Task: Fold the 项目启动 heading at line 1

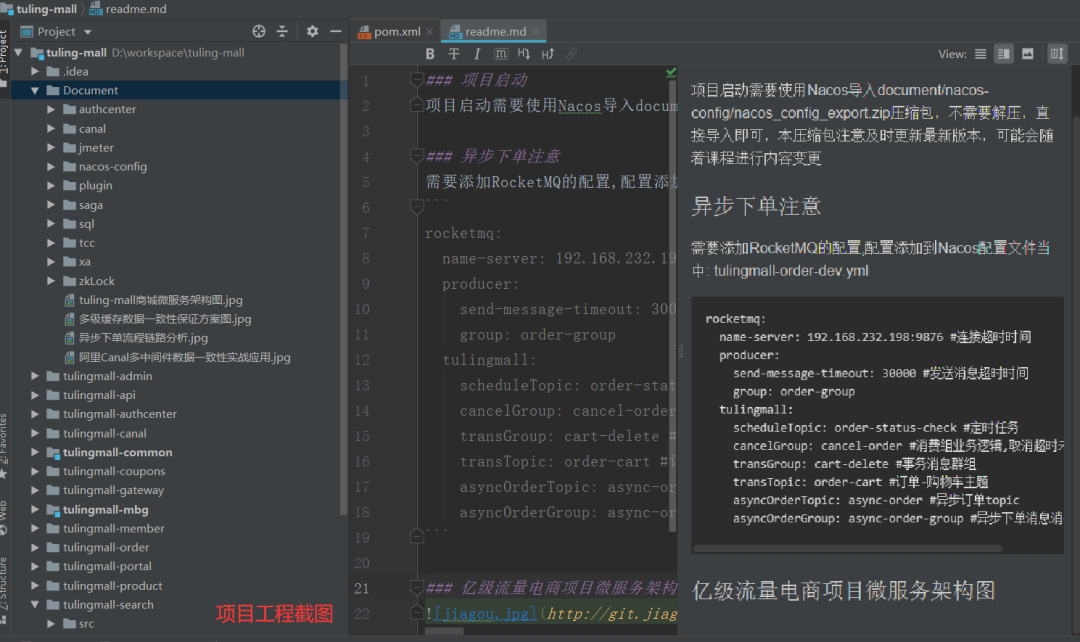Action: pyautogui.click(x=416, y=80)
